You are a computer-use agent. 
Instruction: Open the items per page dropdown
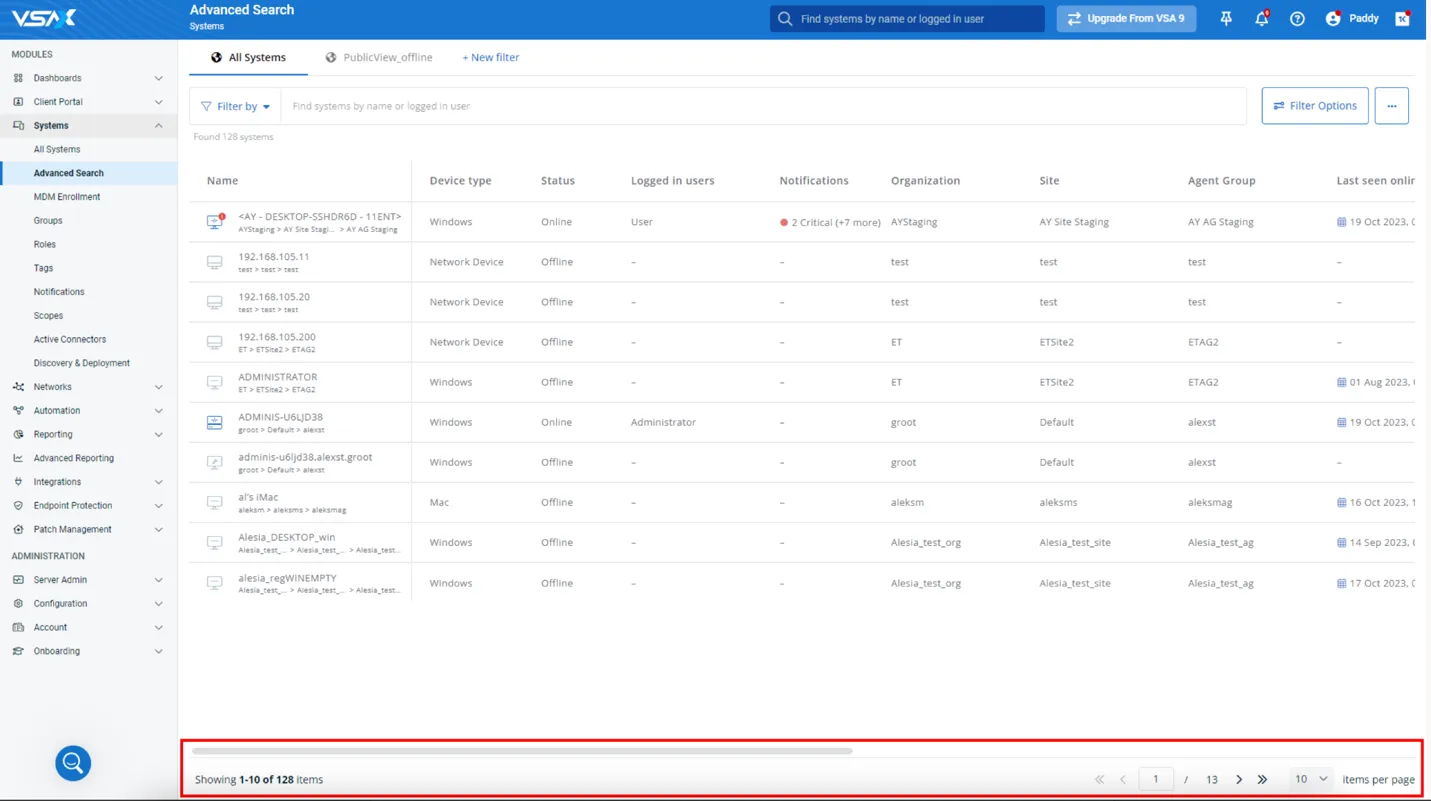1310,779
